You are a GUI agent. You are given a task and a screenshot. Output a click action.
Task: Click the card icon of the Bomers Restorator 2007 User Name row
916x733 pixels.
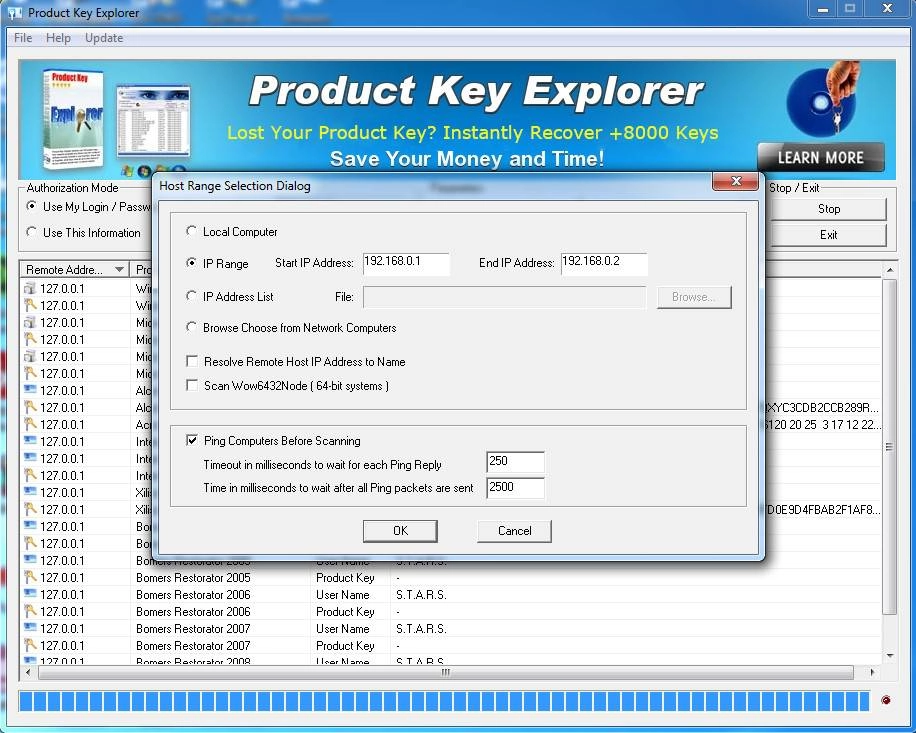pyautogui.click(x=30, y=628)
